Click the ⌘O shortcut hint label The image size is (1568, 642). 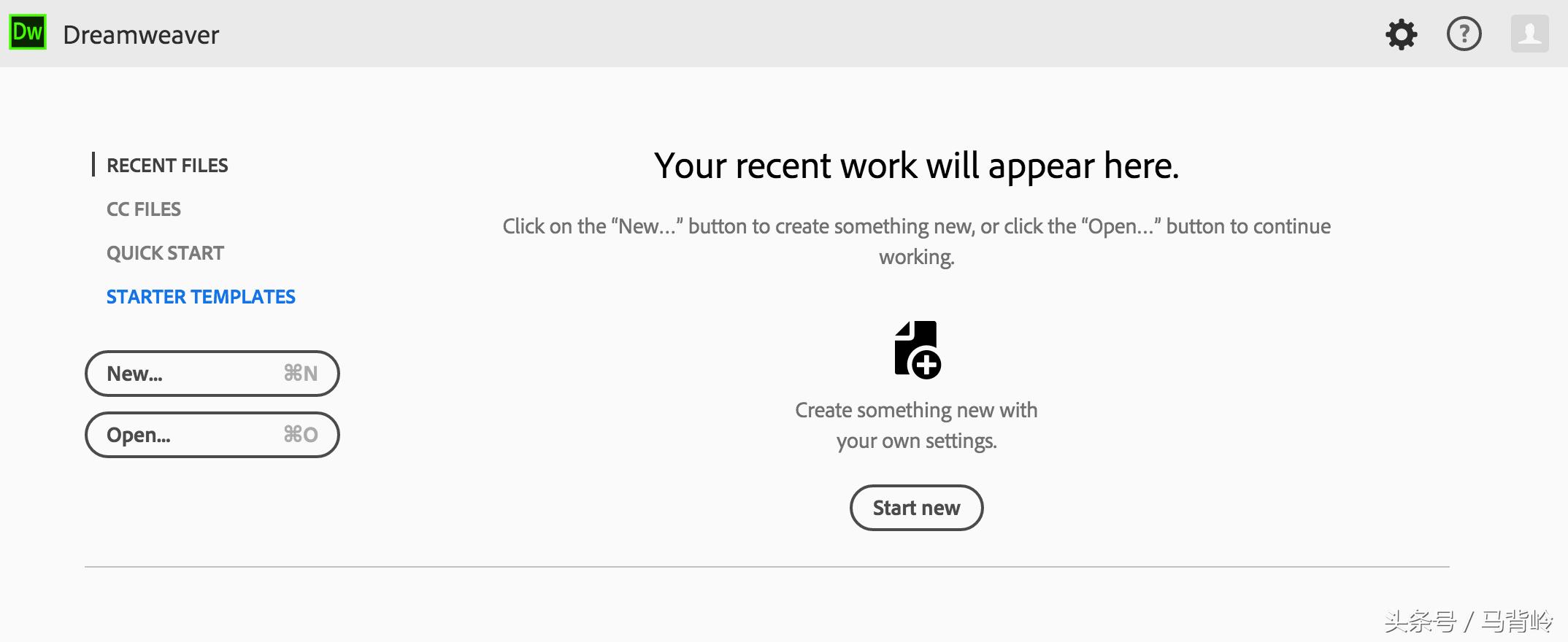click(x=301, y=435)
